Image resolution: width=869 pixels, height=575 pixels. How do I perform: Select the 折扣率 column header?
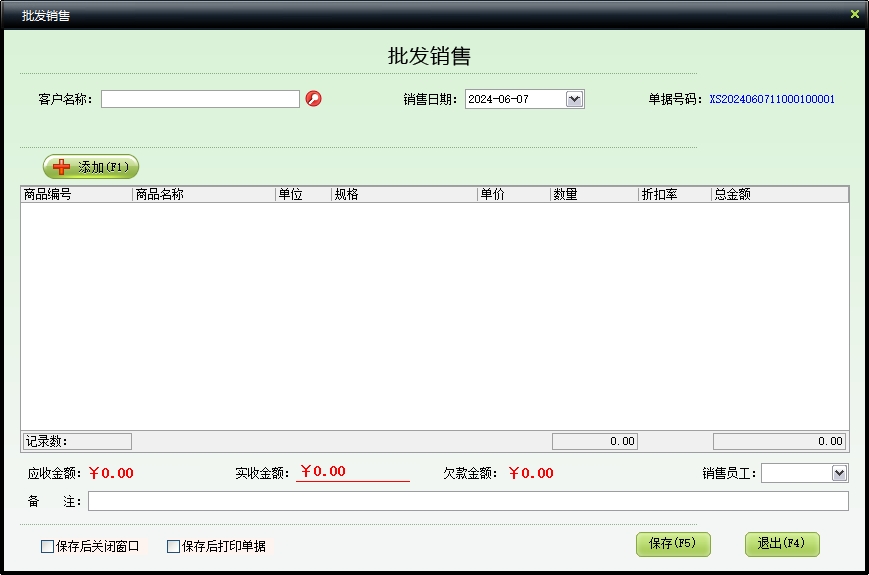[674, 195]
